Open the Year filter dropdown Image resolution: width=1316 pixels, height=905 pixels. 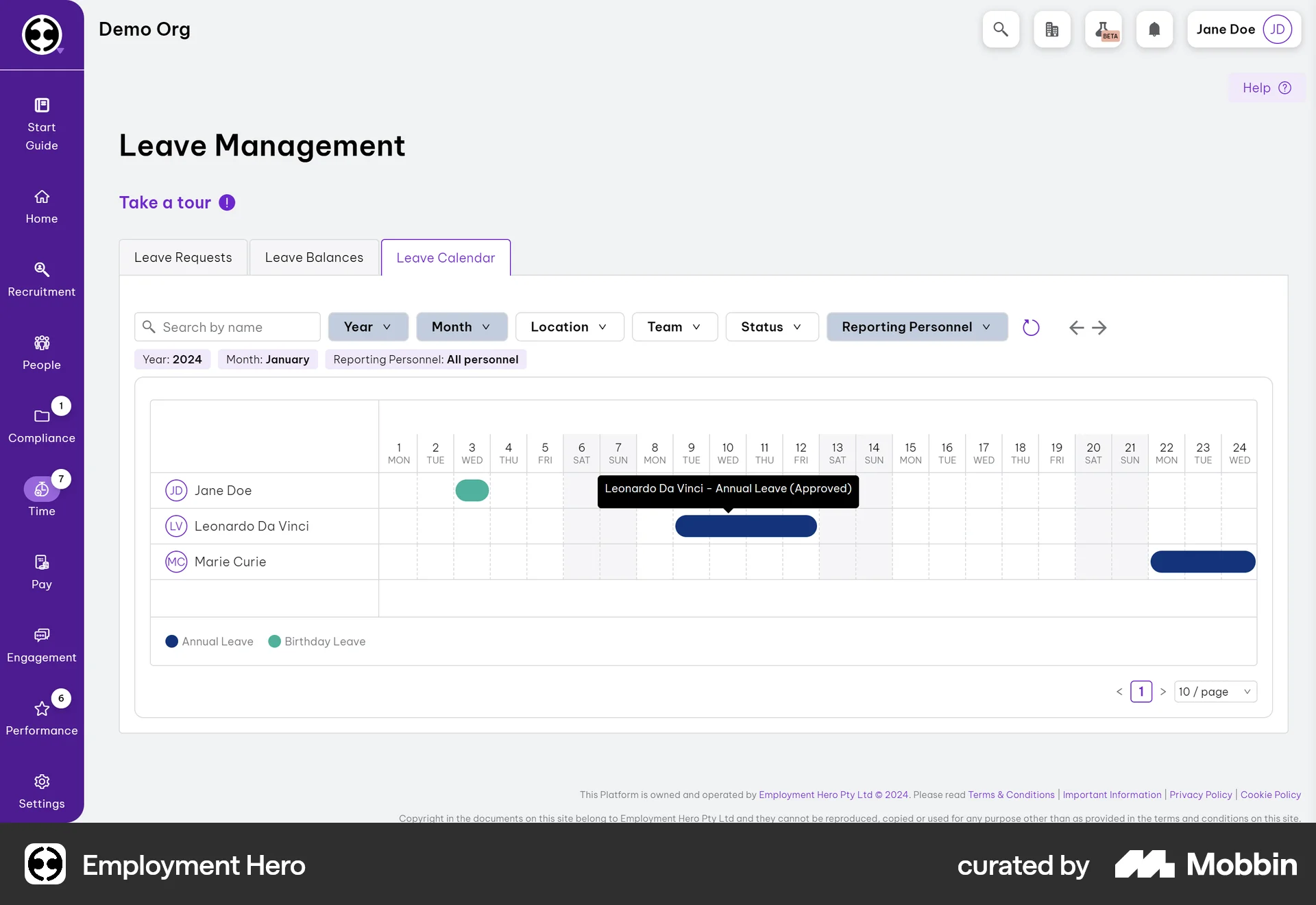tap(368, 326)
